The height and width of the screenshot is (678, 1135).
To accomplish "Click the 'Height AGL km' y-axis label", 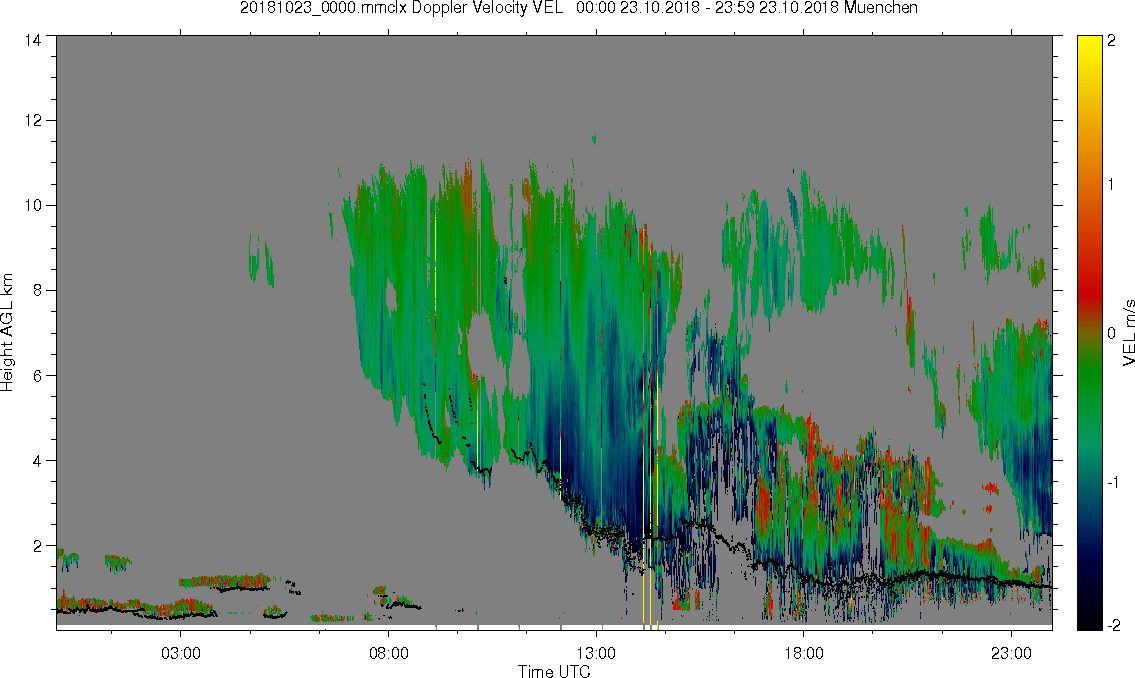I will point(7,332).
